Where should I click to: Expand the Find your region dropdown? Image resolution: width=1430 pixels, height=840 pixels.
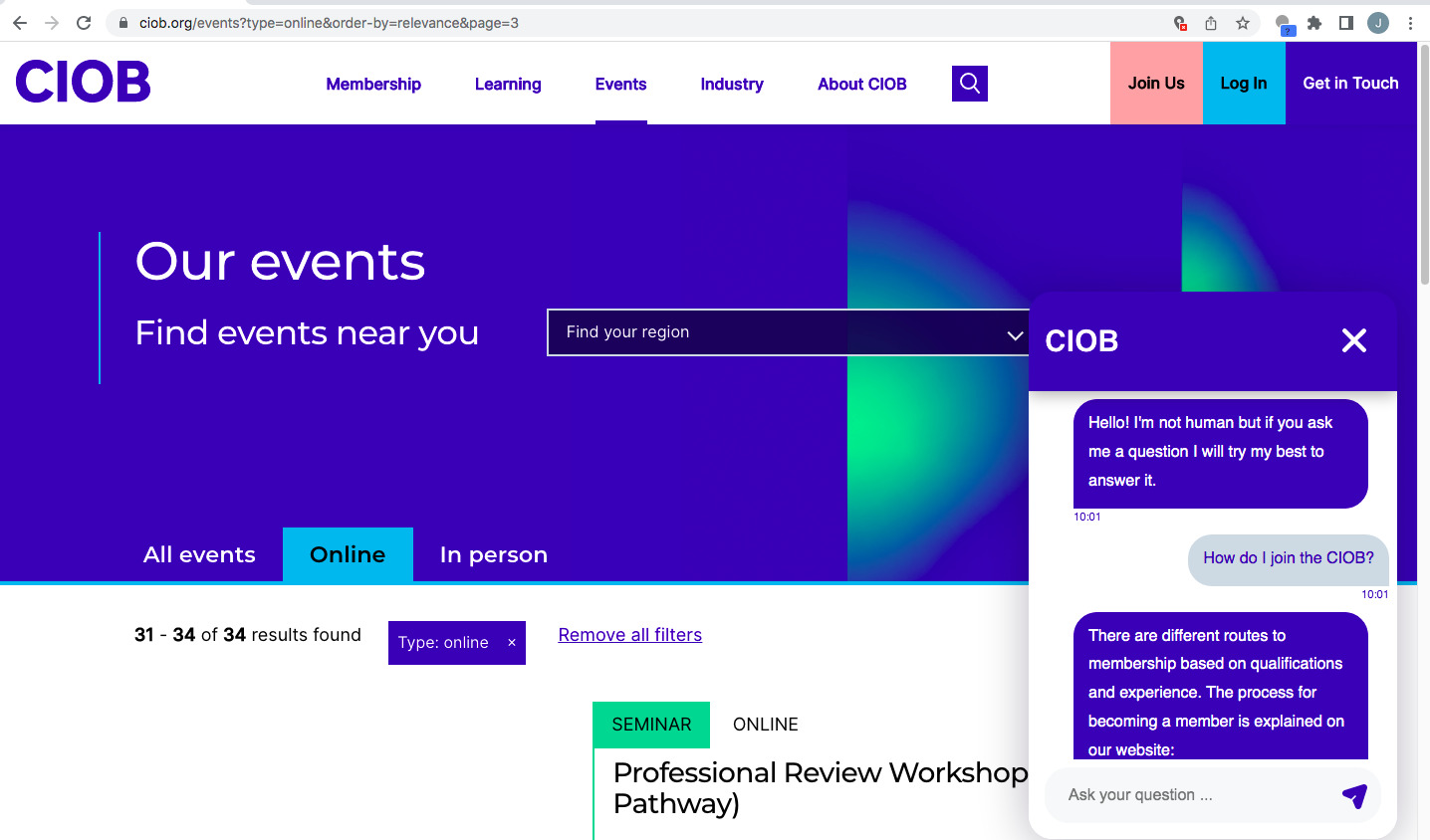(1014, 332)
